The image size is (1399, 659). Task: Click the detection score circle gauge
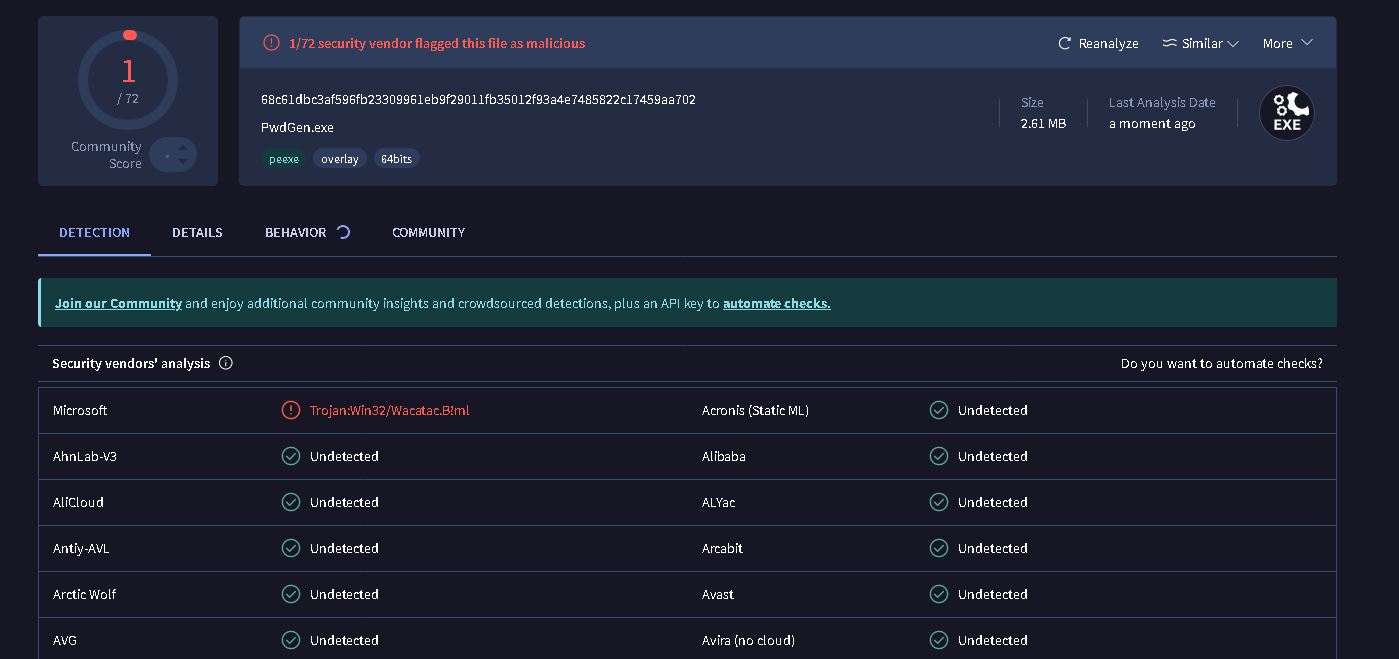click(128, 79)
